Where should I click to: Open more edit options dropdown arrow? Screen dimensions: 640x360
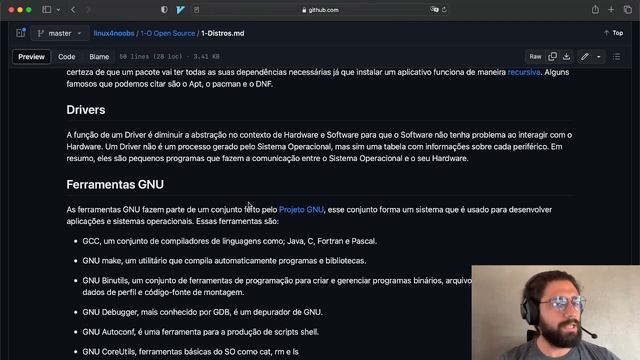click(x=598, y=57)
